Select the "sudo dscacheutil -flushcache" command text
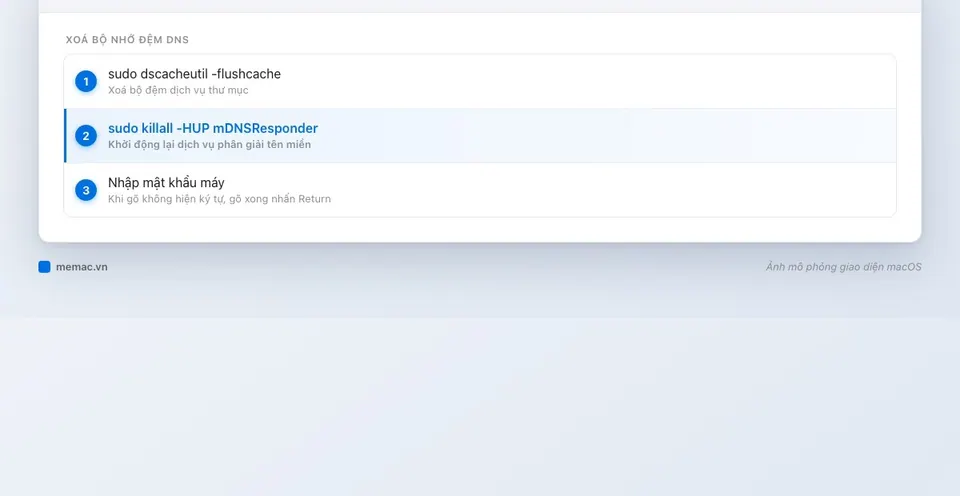Image resolution: width=960 pixels, height=496 pixels. coord(194,74)
